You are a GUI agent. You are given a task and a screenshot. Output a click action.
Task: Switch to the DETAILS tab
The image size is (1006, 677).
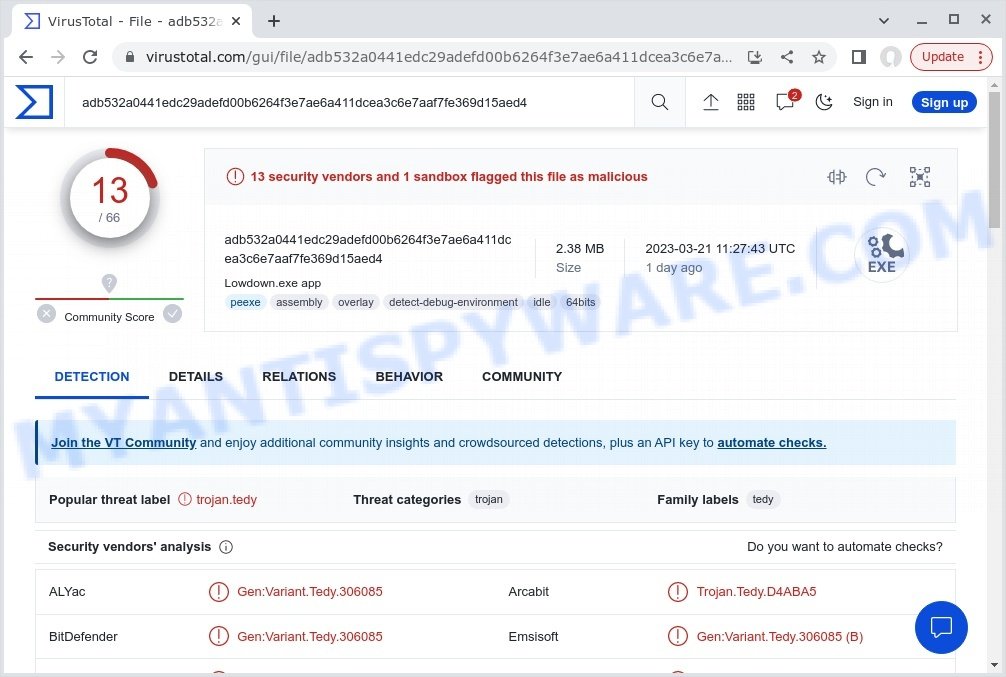[196, 377]
